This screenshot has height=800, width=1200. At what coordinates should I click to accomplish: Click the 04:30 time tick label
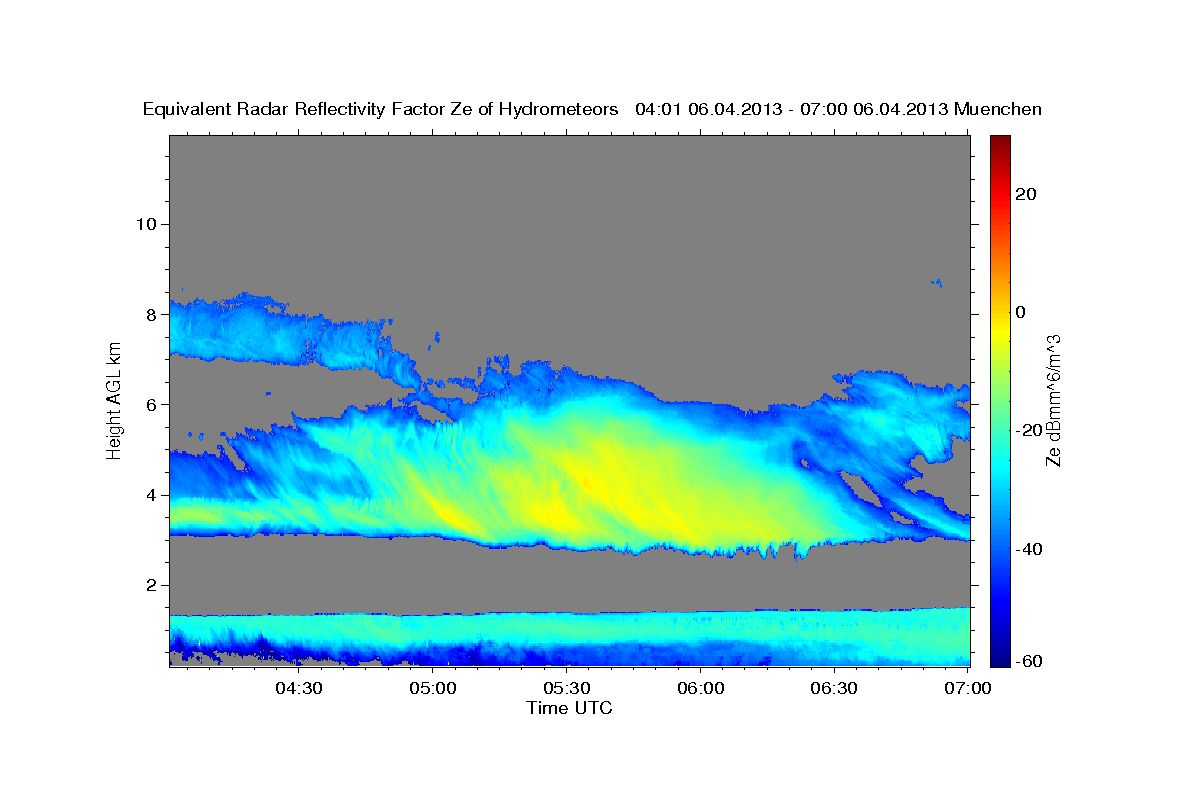(299, 689)
